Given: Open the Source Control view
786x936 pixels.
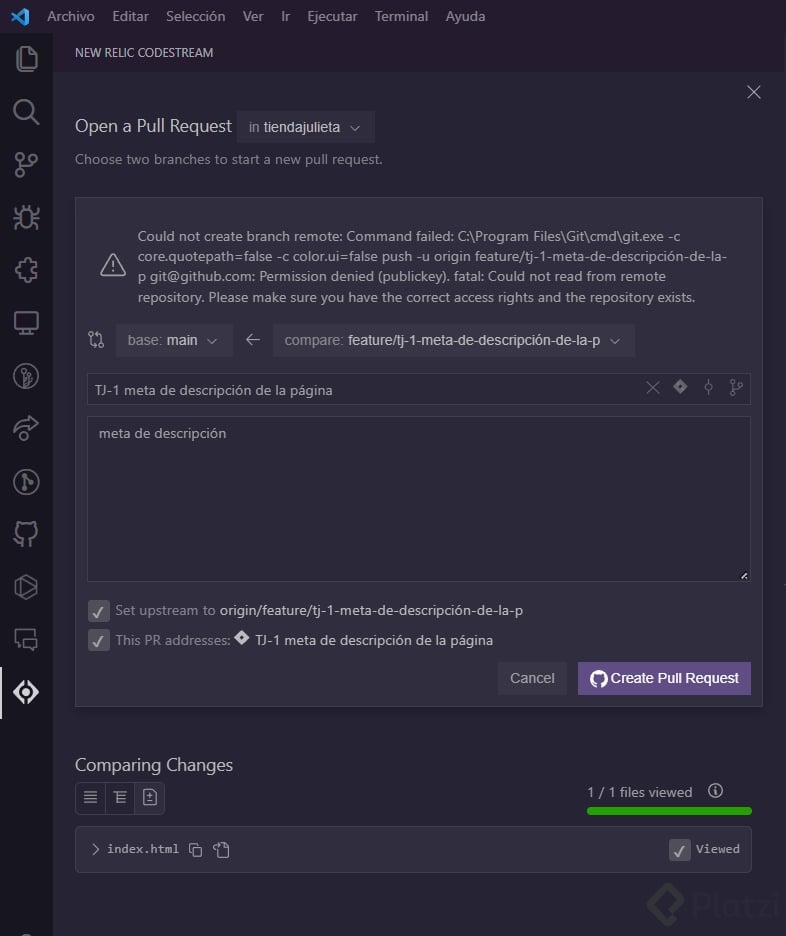Looking at the screenshot, I should [27, 165].
